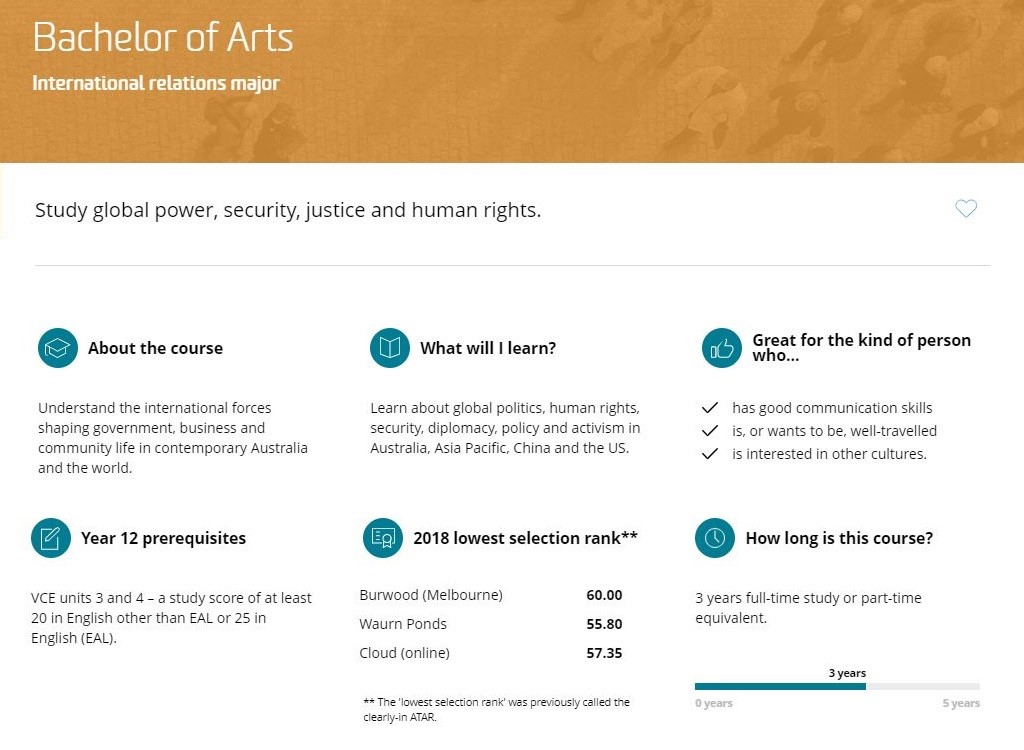Image resolution: width=1024 pixels, height=750 pixels.
Task: Click the Waurn Ponds campus row
Action: click(491, 624)
